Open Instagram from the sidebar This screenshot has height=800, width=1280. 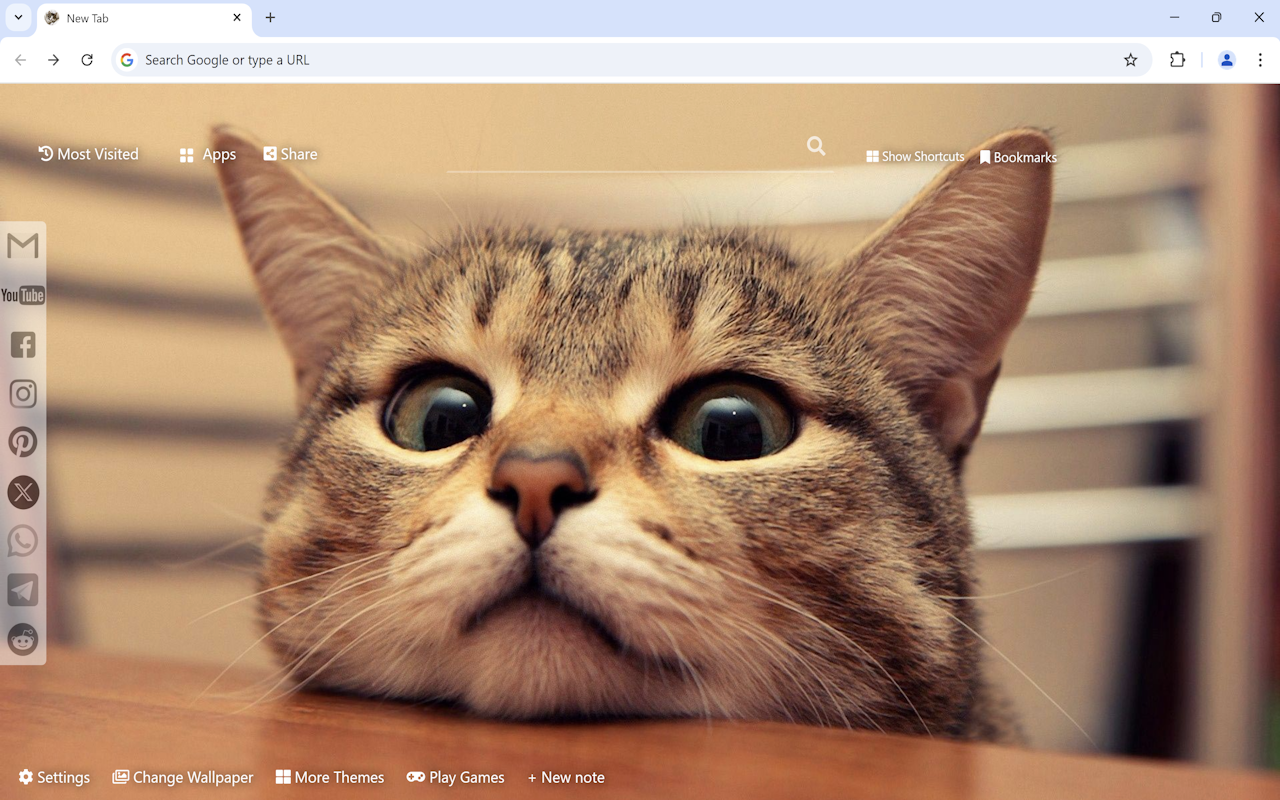coord(22,393)
